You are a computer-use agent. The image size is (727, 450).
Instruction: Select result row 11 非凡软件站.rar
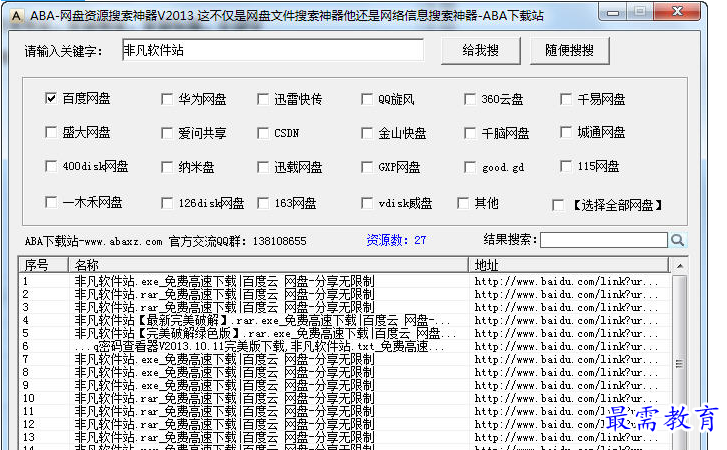coord(344,411)
